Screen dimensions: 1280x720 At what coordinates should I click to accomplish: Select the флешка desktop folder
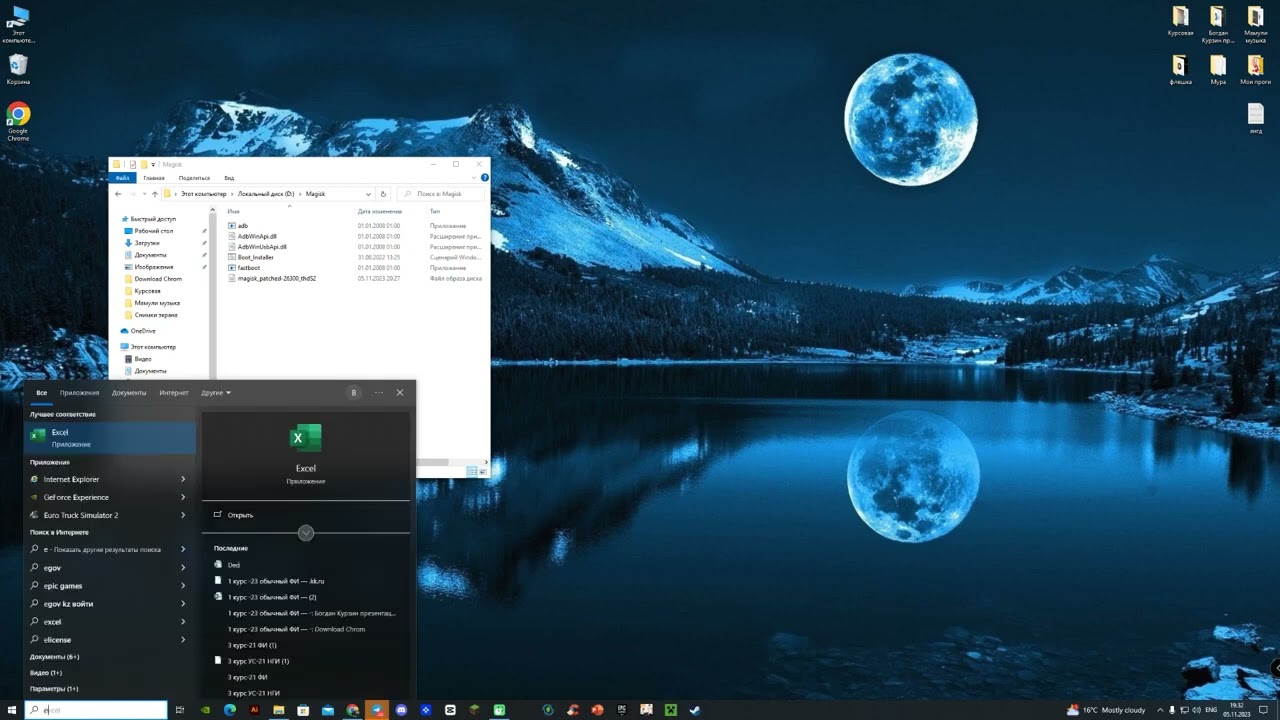point(1180,70)
